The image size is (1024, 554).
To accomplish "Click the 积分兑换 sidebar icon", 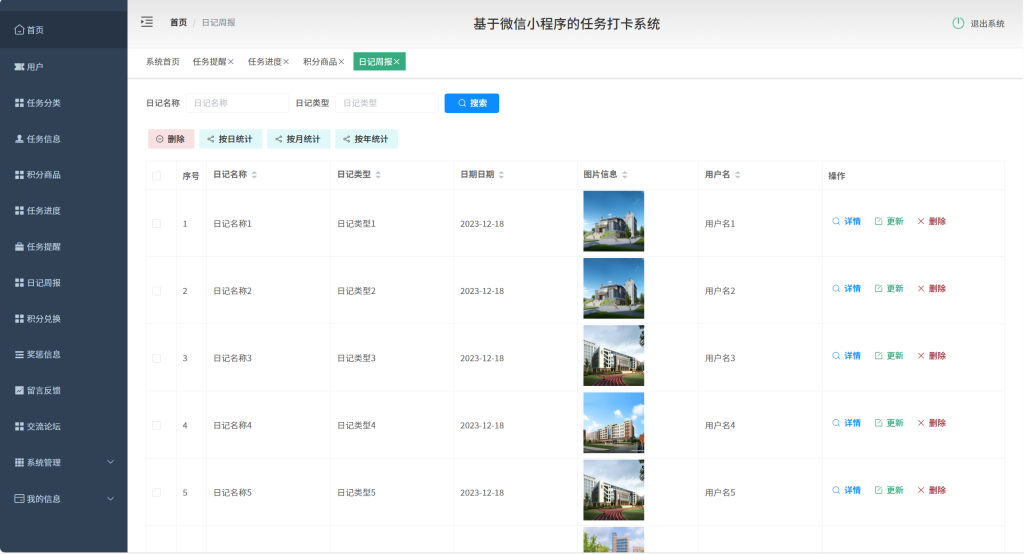I will (x=19, y=318).
